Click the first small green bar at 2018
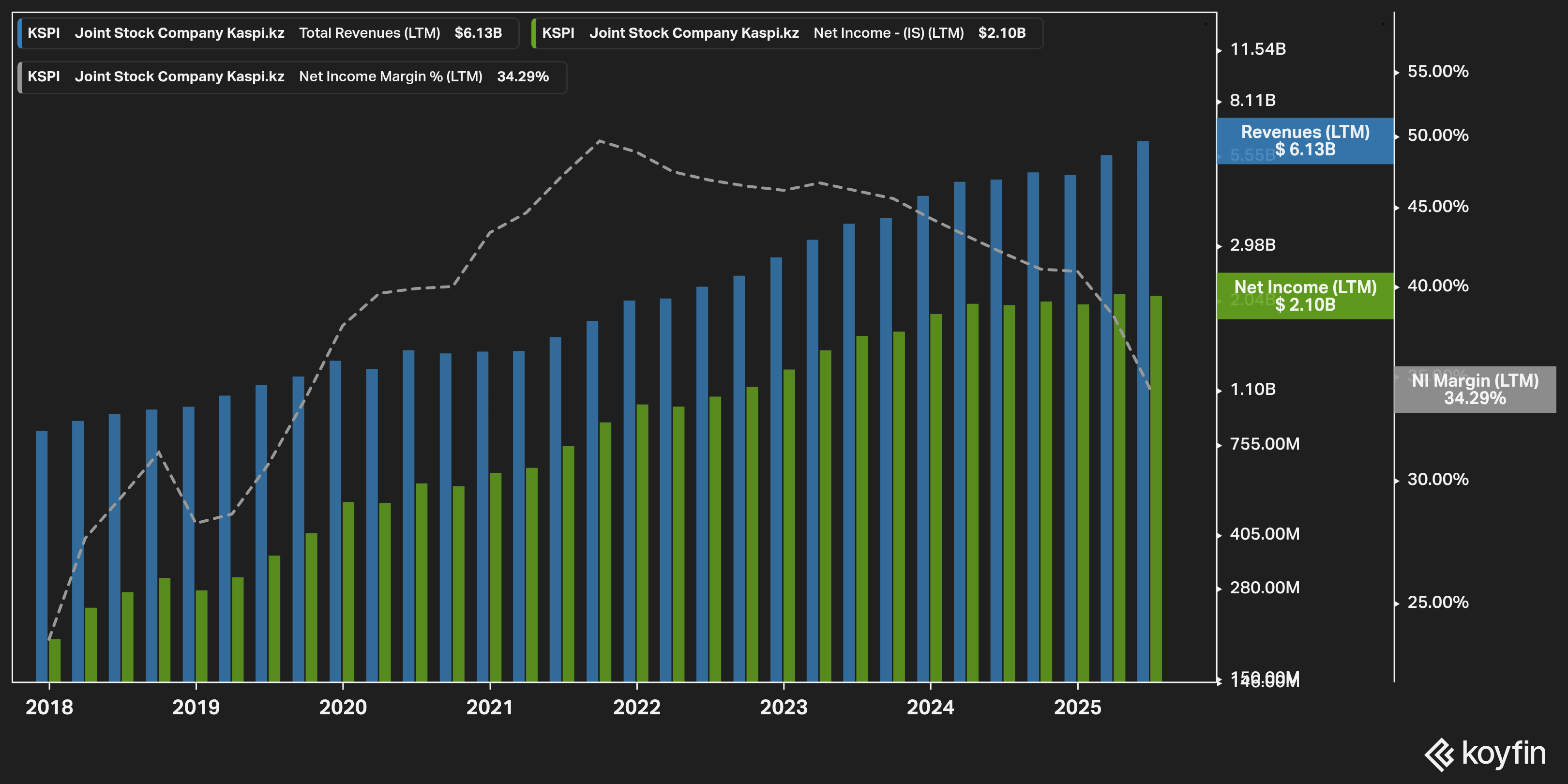1568x784 pixels. (x=55, y=661)
